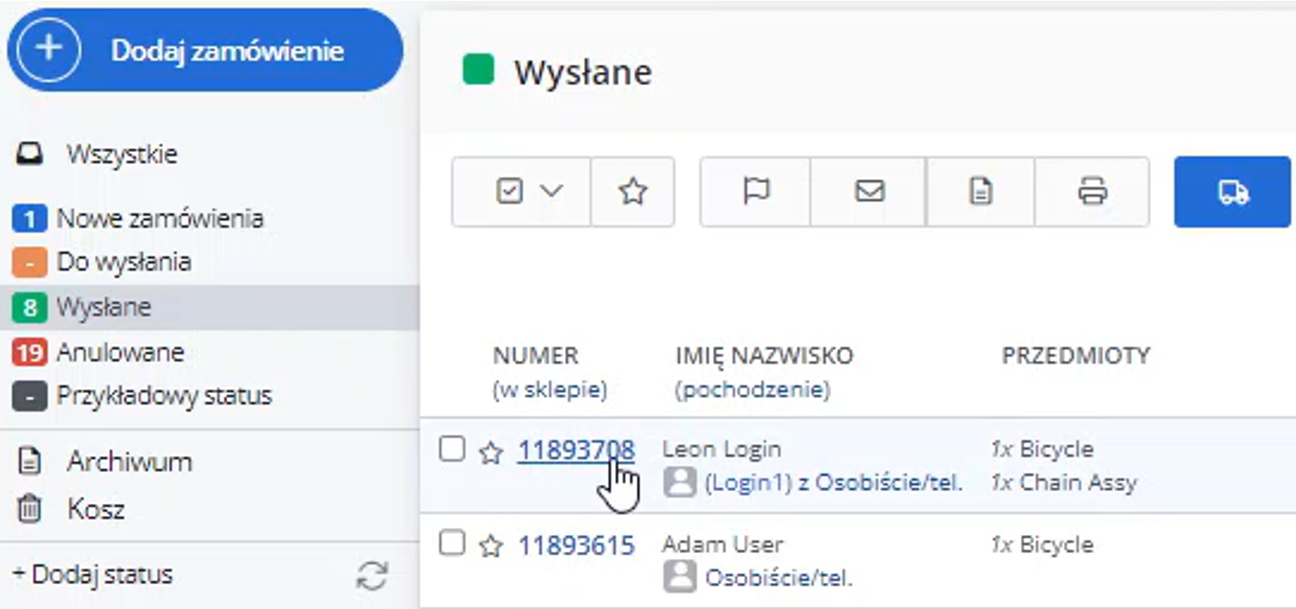Image resolution: width=1296 pixels, height=609 pixels.
Task: Star the order 11893708
Action: click(x=490, y=453)
